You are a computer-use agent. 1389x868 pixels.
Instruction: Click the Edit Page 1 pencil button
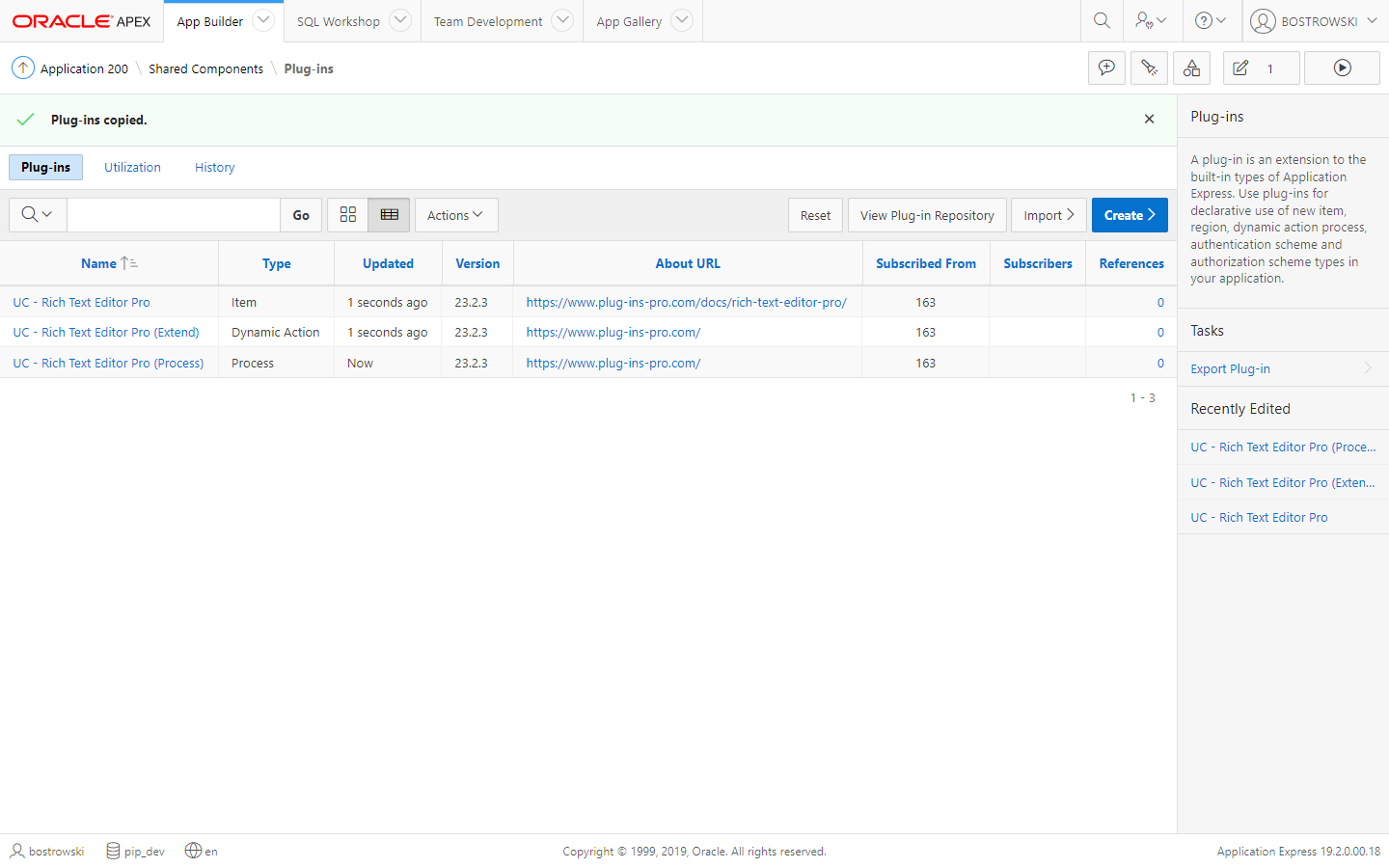click(1262, 68)
